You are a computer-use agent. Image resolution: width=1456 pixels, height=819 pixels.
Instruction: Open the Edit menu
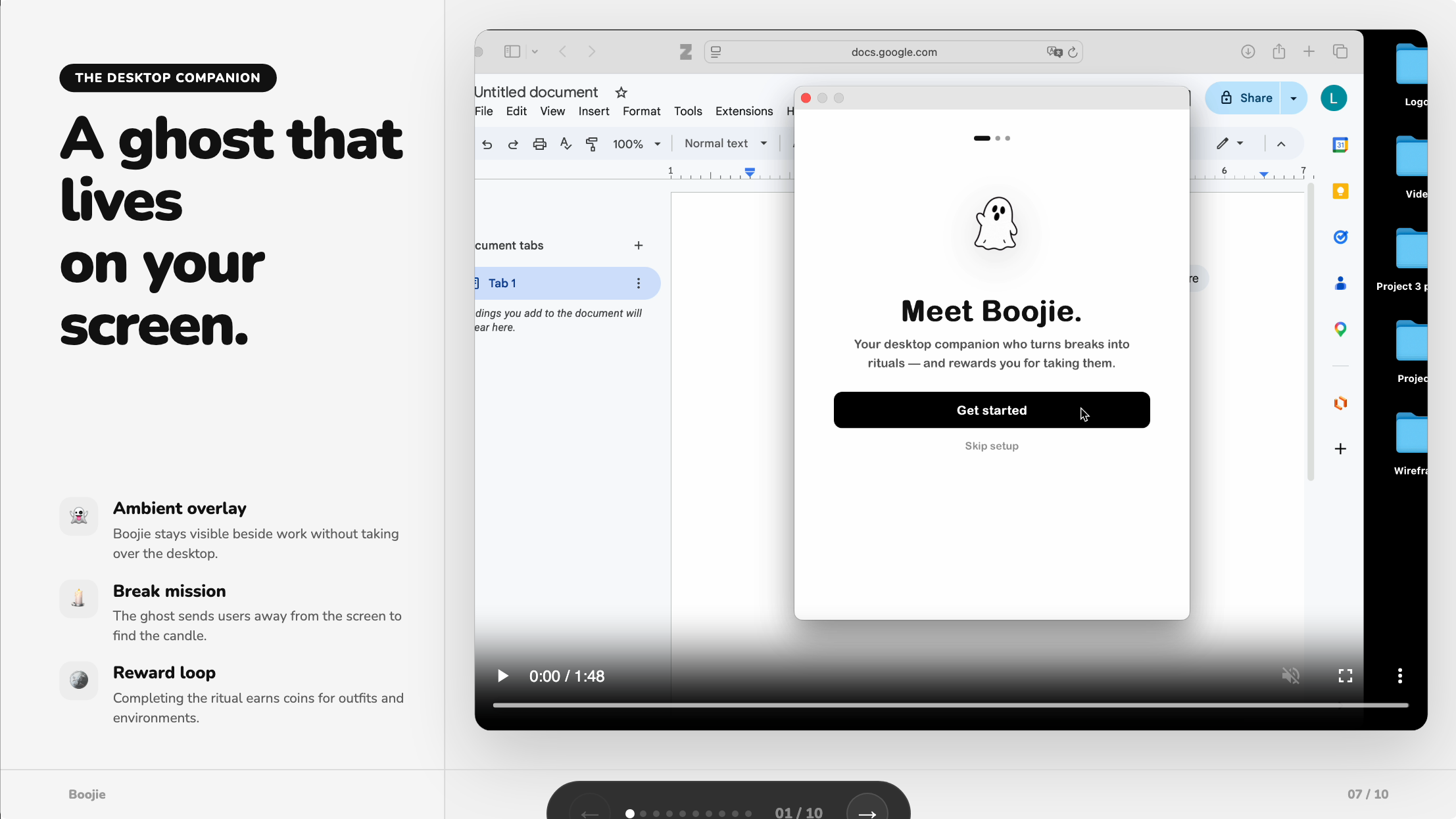click(x=516, y=111)
